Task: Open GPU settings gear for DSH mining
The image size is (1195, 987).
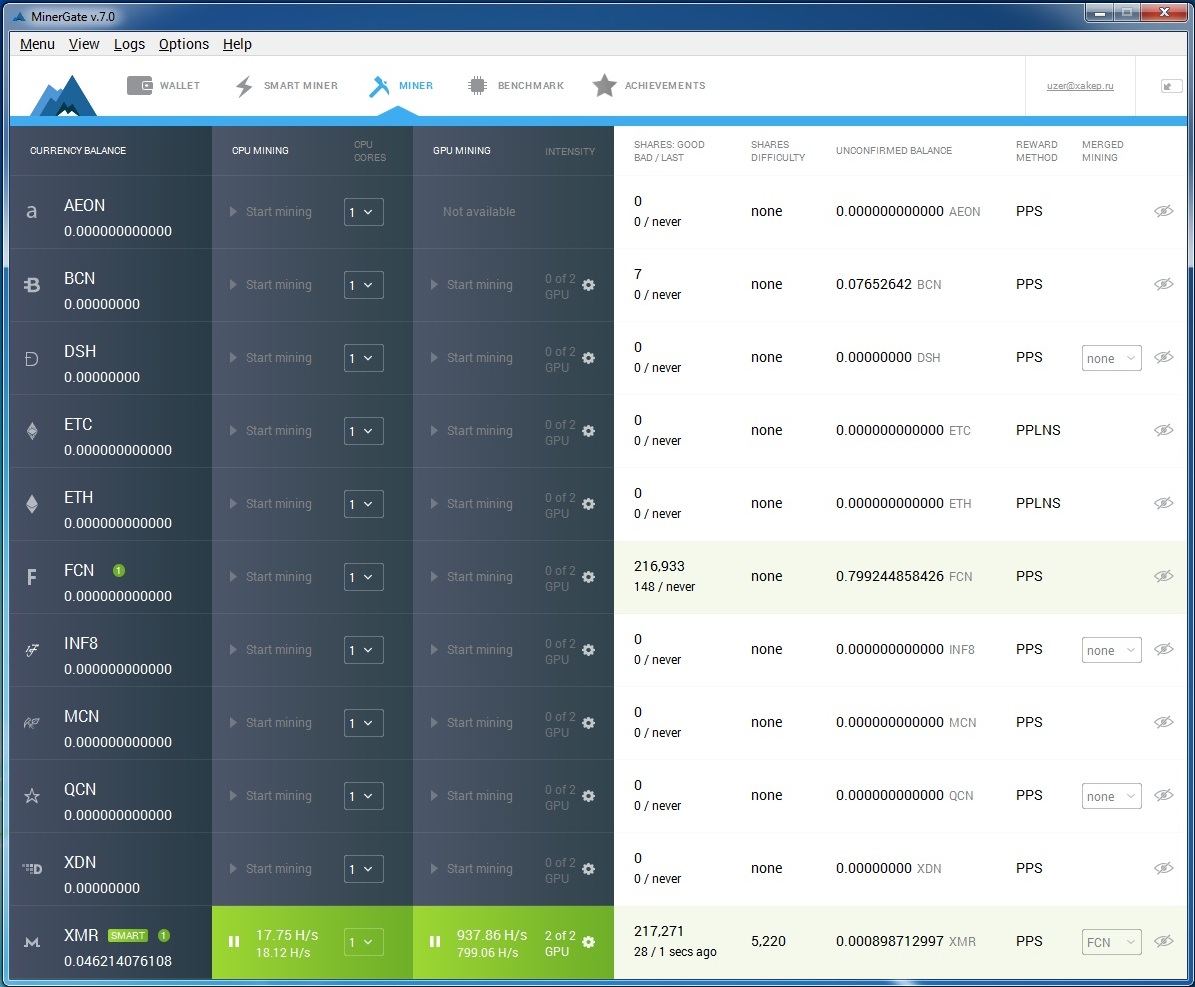Action: (x=588, y=357)
